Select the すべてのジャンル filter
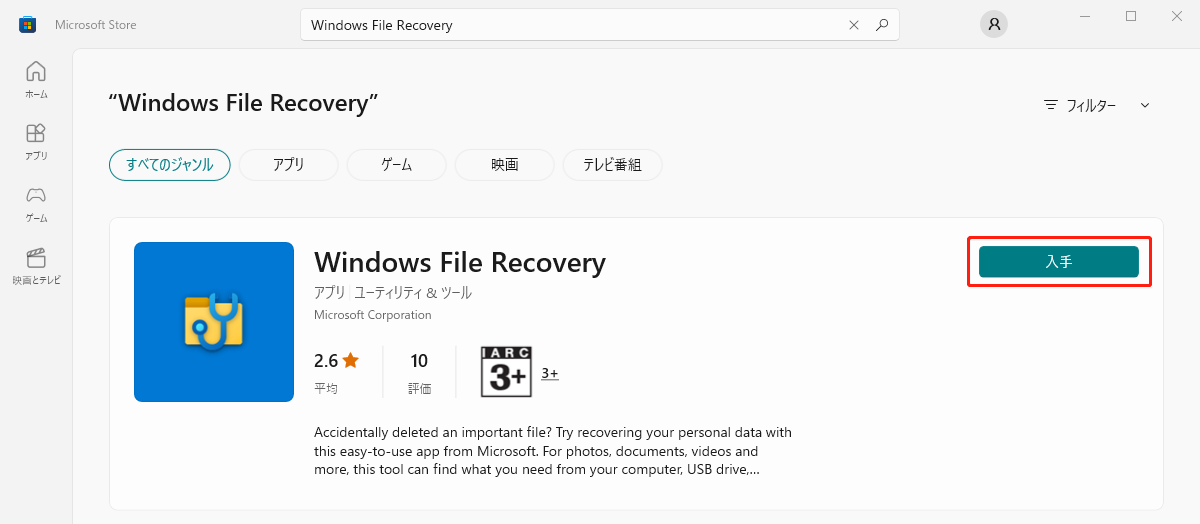Viewport: 1200px width, 524px height. tap(169, 165)
